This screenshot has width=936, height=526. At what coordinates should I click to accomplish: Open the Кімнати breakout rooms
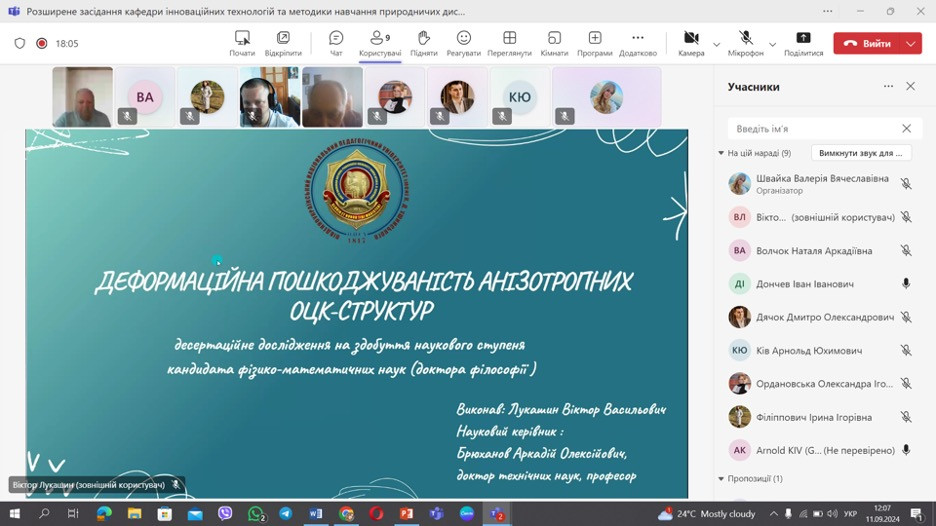pos(554,42)
